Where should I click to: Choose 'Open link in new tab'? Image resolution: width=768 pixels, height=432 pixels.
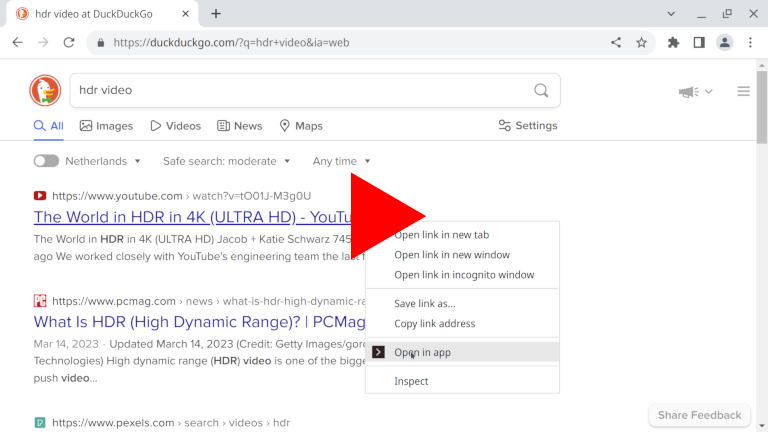462,235
